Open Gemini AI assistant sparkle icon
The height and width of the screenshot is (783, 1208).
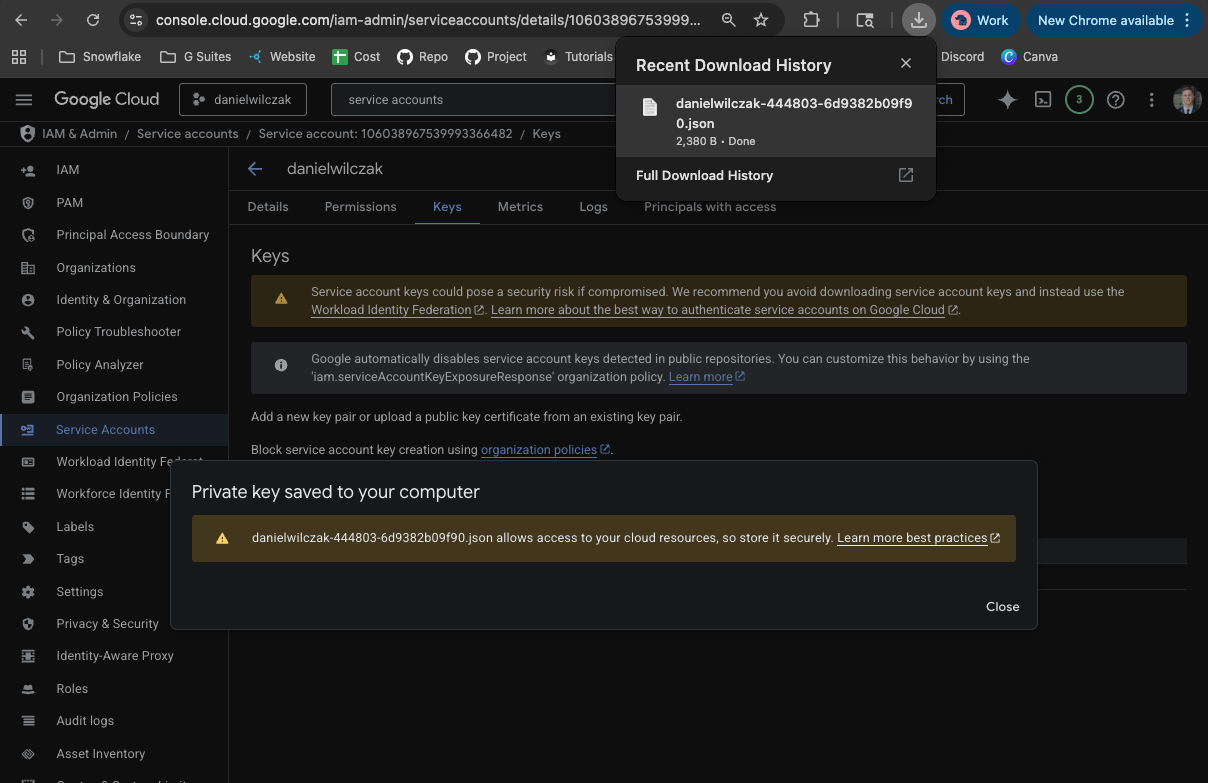point(1007,100)
